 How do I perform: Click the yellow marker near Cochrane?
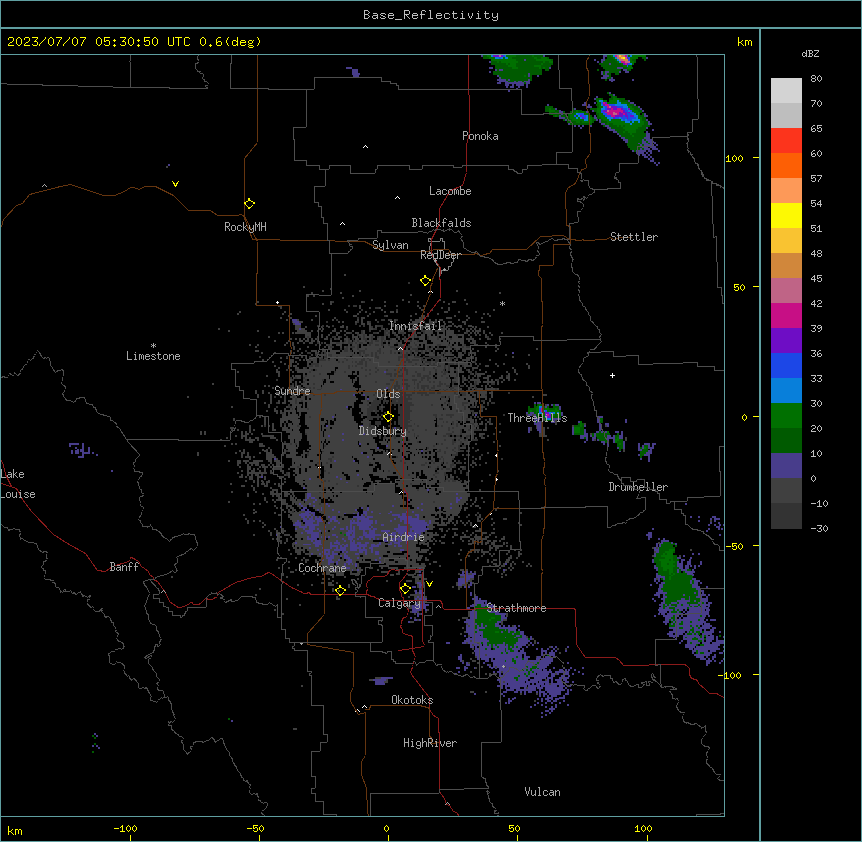tap(340, 591)
